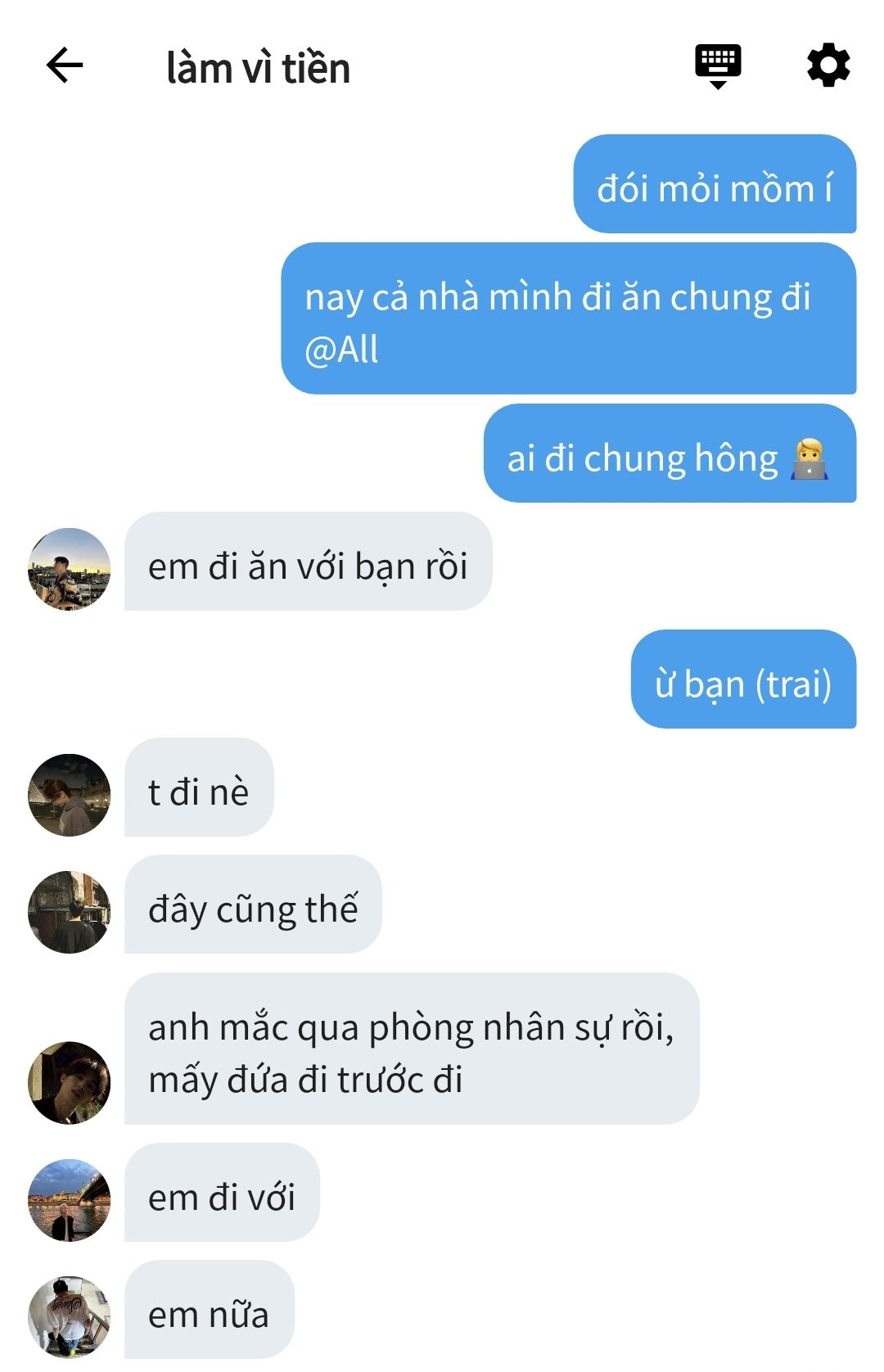The width and height of the screenshot is (884, 1372).
Task: Tap avatar beside 'anh mắc qua phòng nhân sự' message
Action: click(x=70, y=1082)
